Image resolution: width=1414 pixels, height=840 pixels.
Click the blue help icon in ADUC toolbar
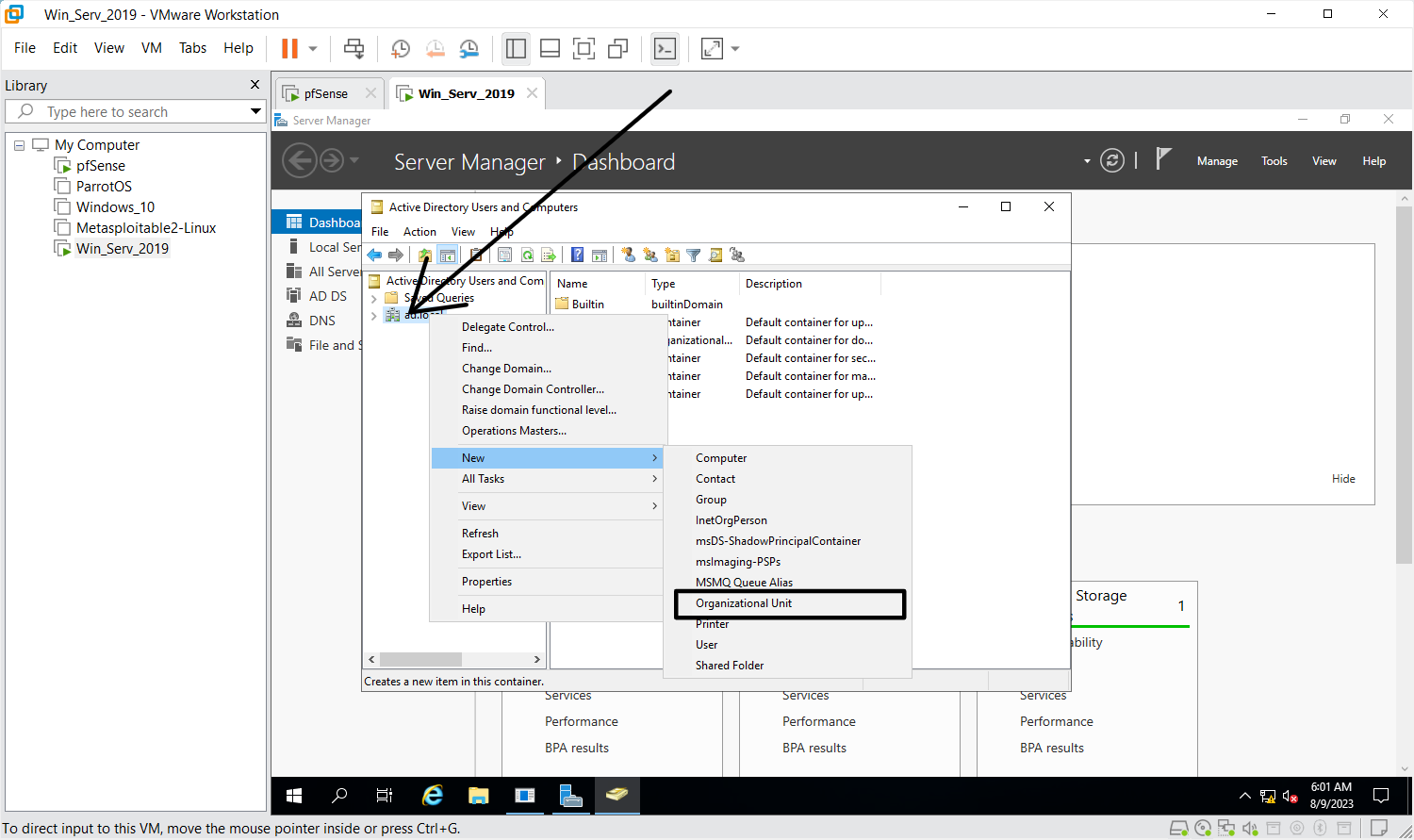(x=577, y=255)
